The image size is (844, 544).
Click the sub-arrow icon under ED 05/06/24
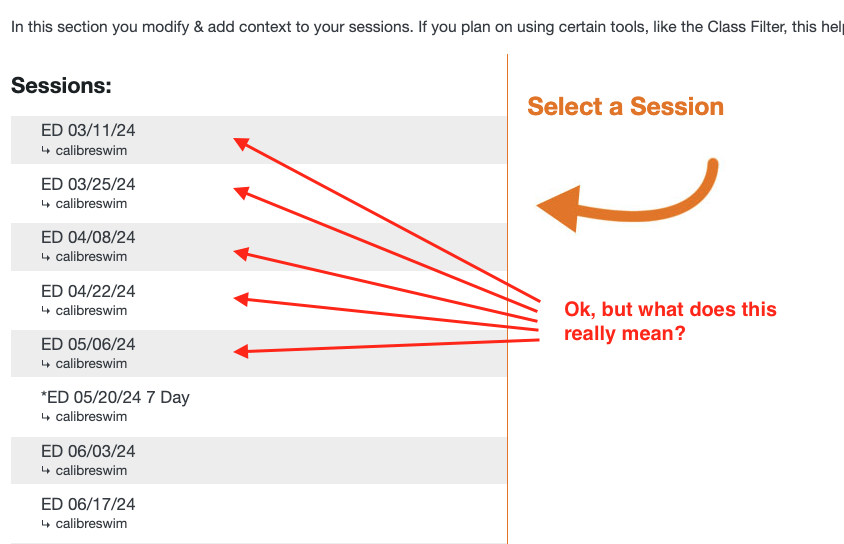(x=46, y=364)
